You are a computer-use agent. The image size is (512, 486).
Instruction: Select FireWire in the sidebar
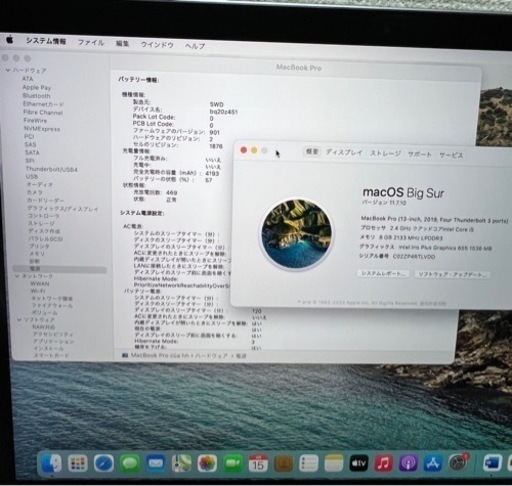[x=35, y=120]
